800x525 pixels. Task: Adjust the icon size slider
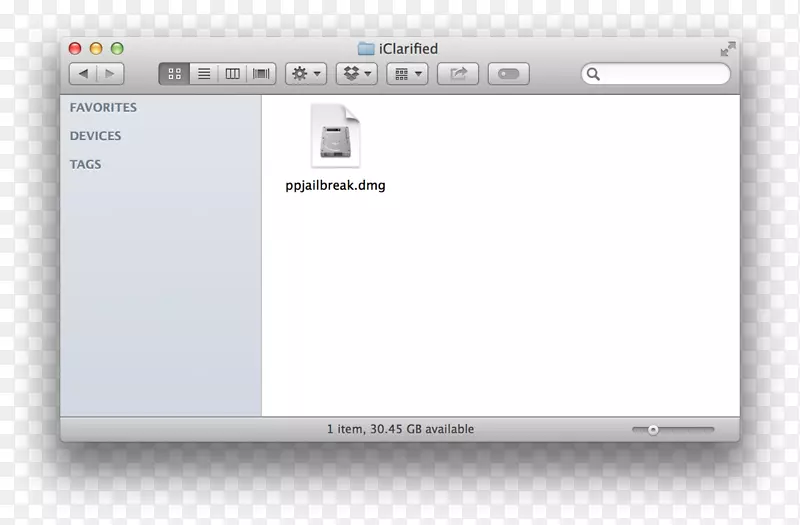pos(673,430)
